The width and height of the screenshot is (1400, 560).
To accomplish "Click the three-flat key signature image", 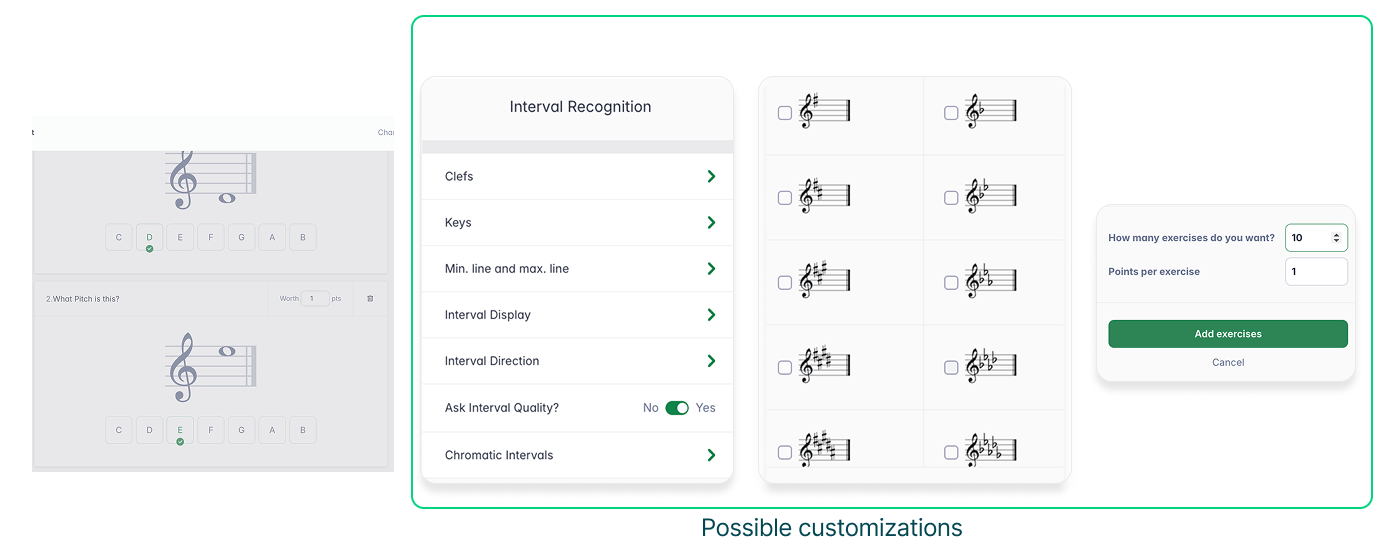I will (991, 282).
